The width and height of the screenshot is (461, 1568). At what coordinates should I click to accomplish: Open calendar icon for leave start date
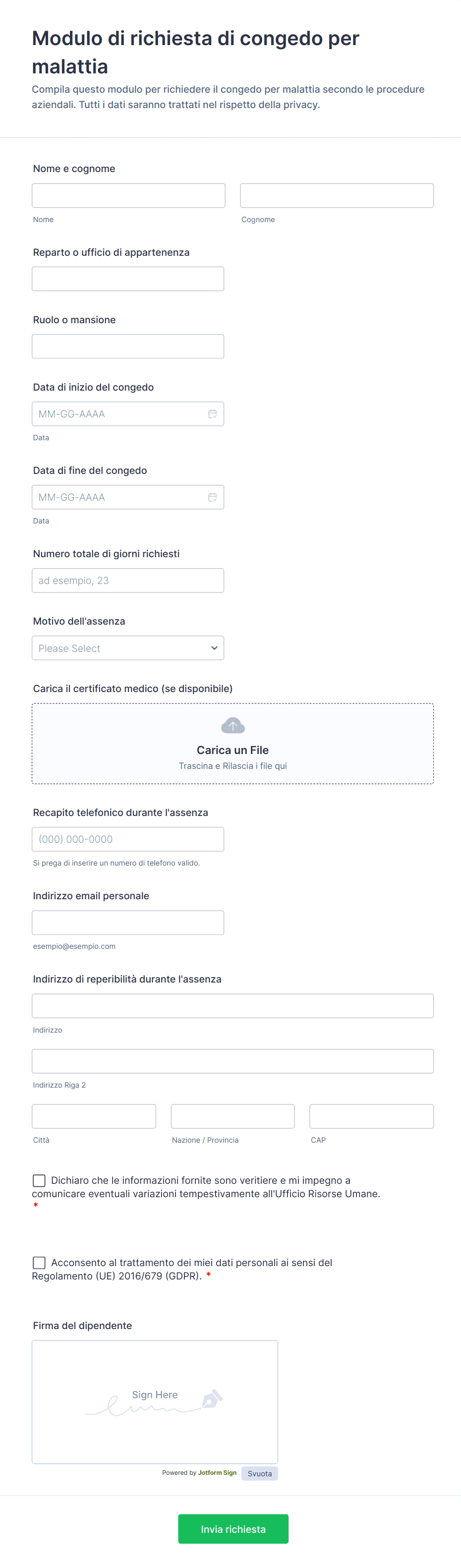pyautogui.click(x=213, y=414)
